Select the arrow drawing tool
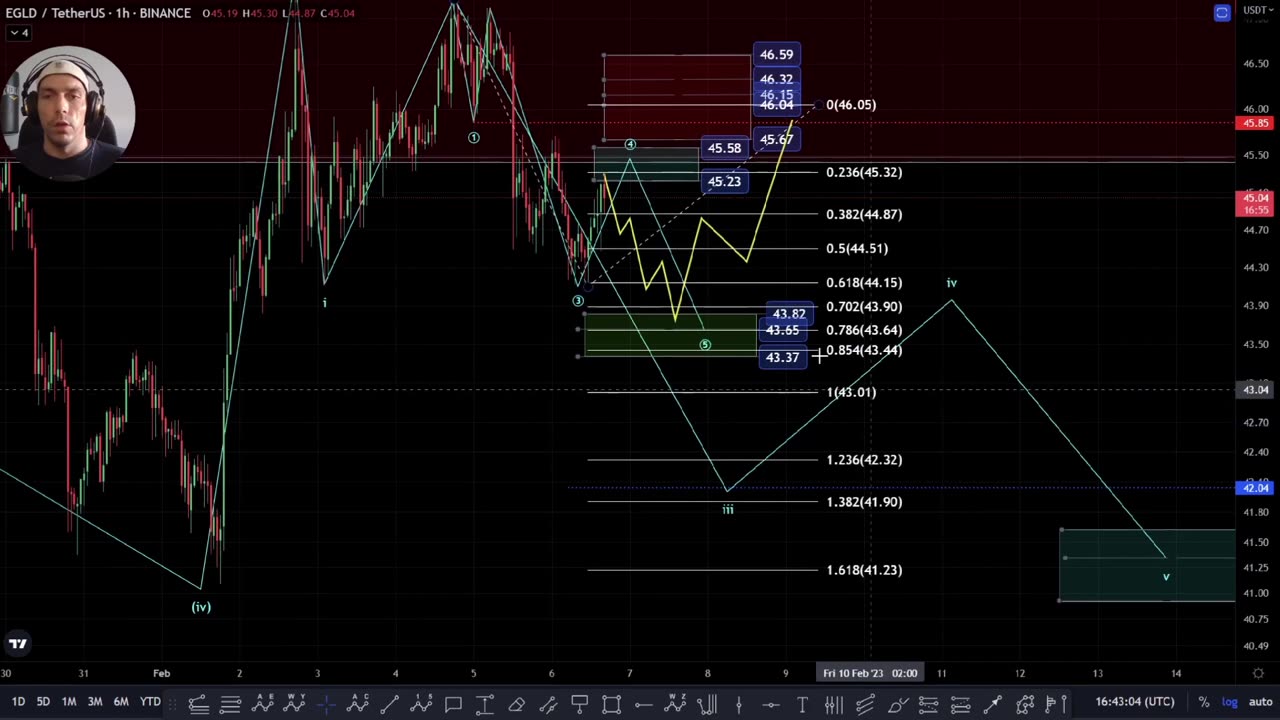Viewport: 1280px width, 720px height. point(992,705)
